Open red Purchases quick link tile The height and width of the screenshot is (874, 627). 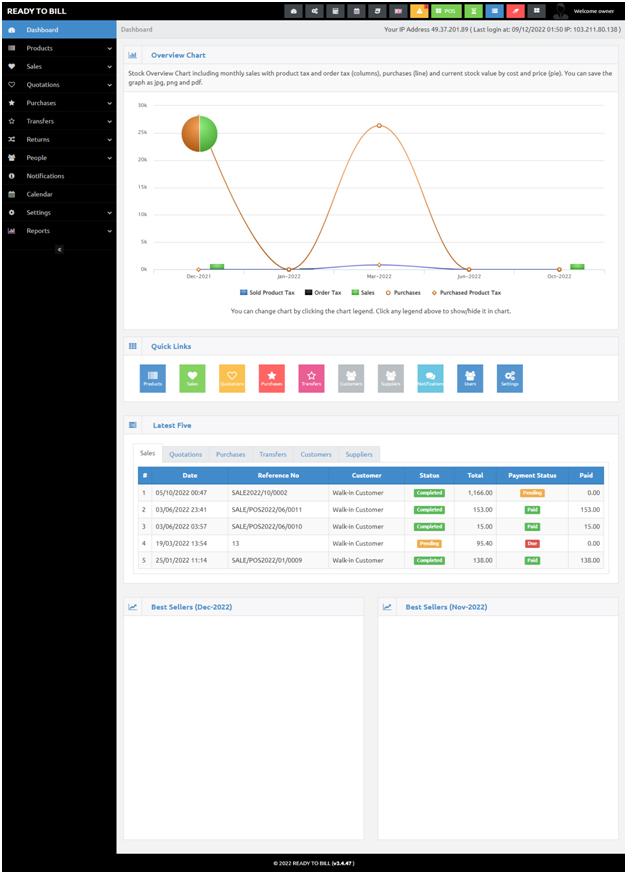[x=271, y=378]
